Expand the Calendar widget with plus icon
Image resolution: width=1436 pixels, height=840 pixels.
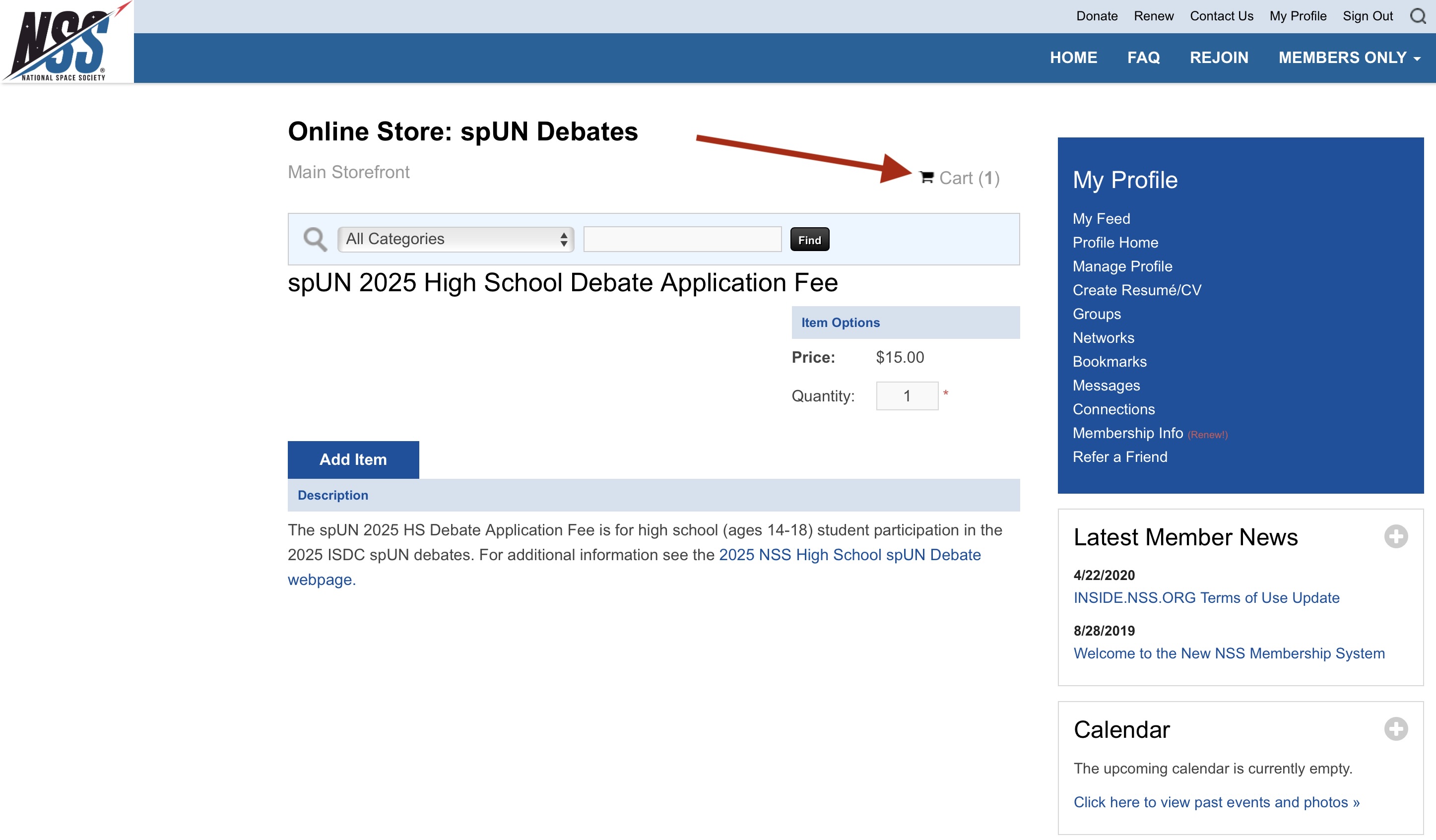tap(1395, 729)
